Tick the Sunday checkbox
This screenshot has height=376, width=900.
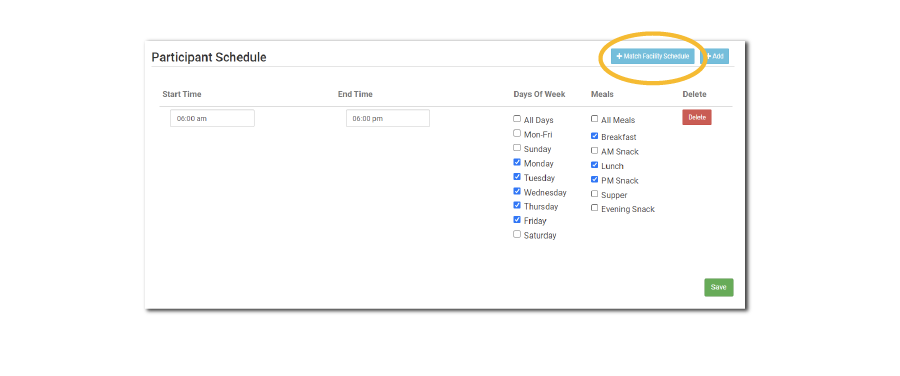pyautogui.click(x=517, y=148)
